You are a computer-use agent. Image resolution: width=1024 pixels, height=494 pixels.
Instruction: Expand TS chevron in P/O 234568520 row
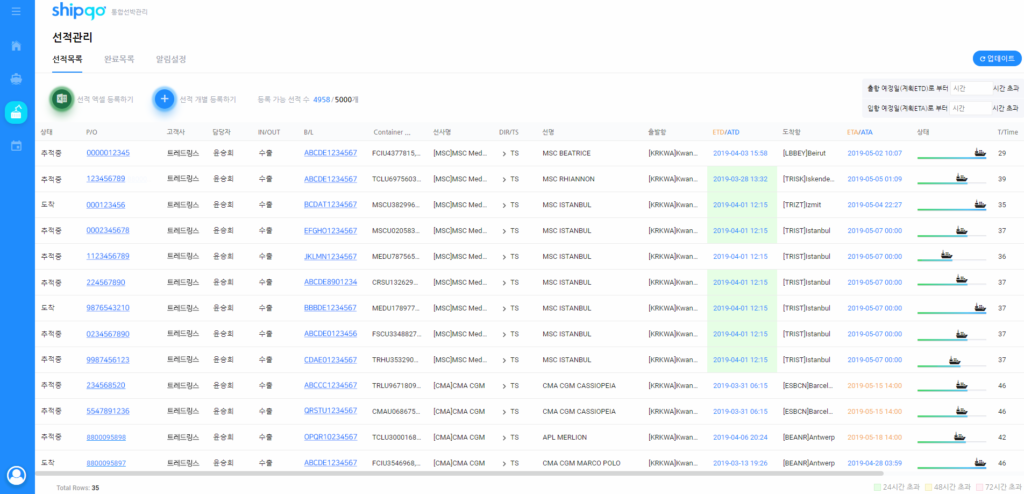click(x=504, y=386)
